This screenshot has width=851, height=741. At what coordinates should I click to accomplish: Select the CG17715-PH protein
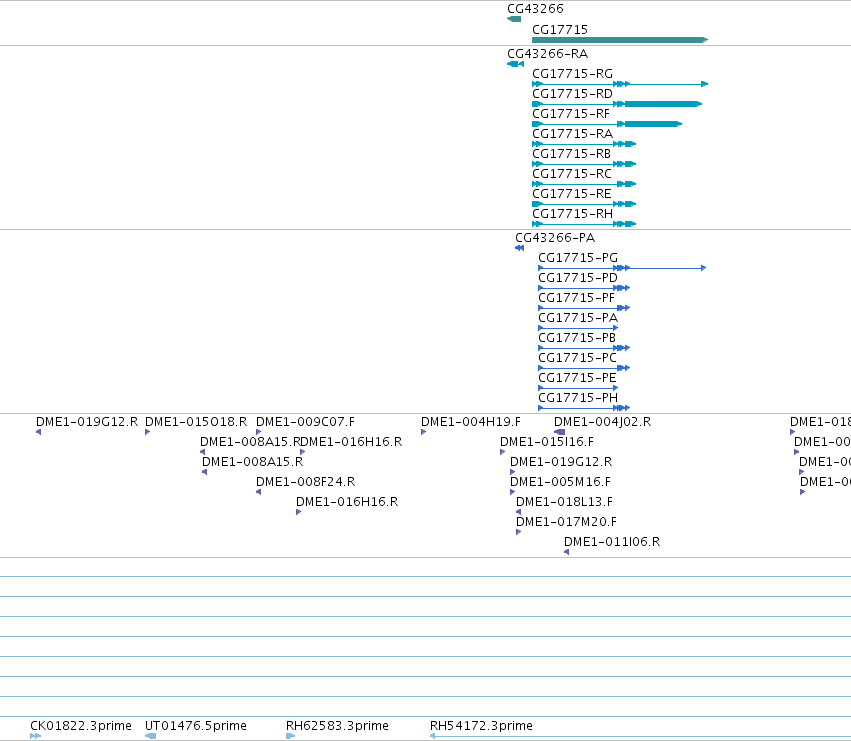577,398
